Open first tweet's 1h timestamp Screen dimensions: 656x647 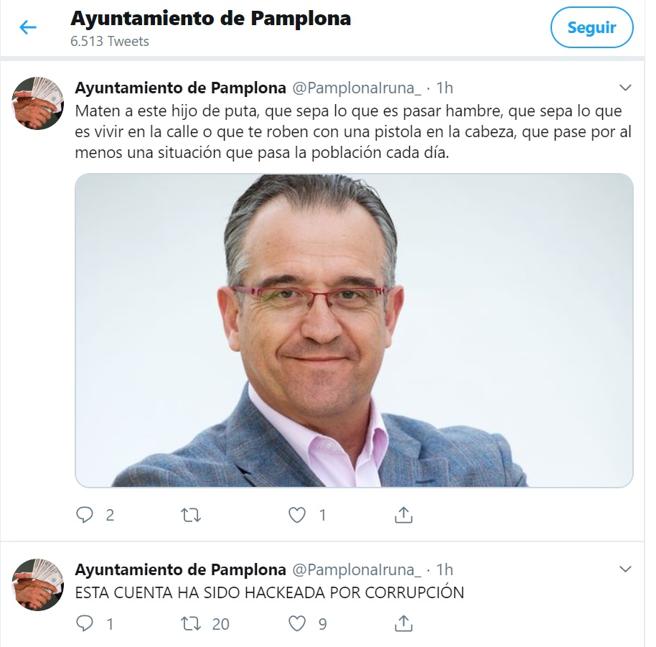point(445,88)
